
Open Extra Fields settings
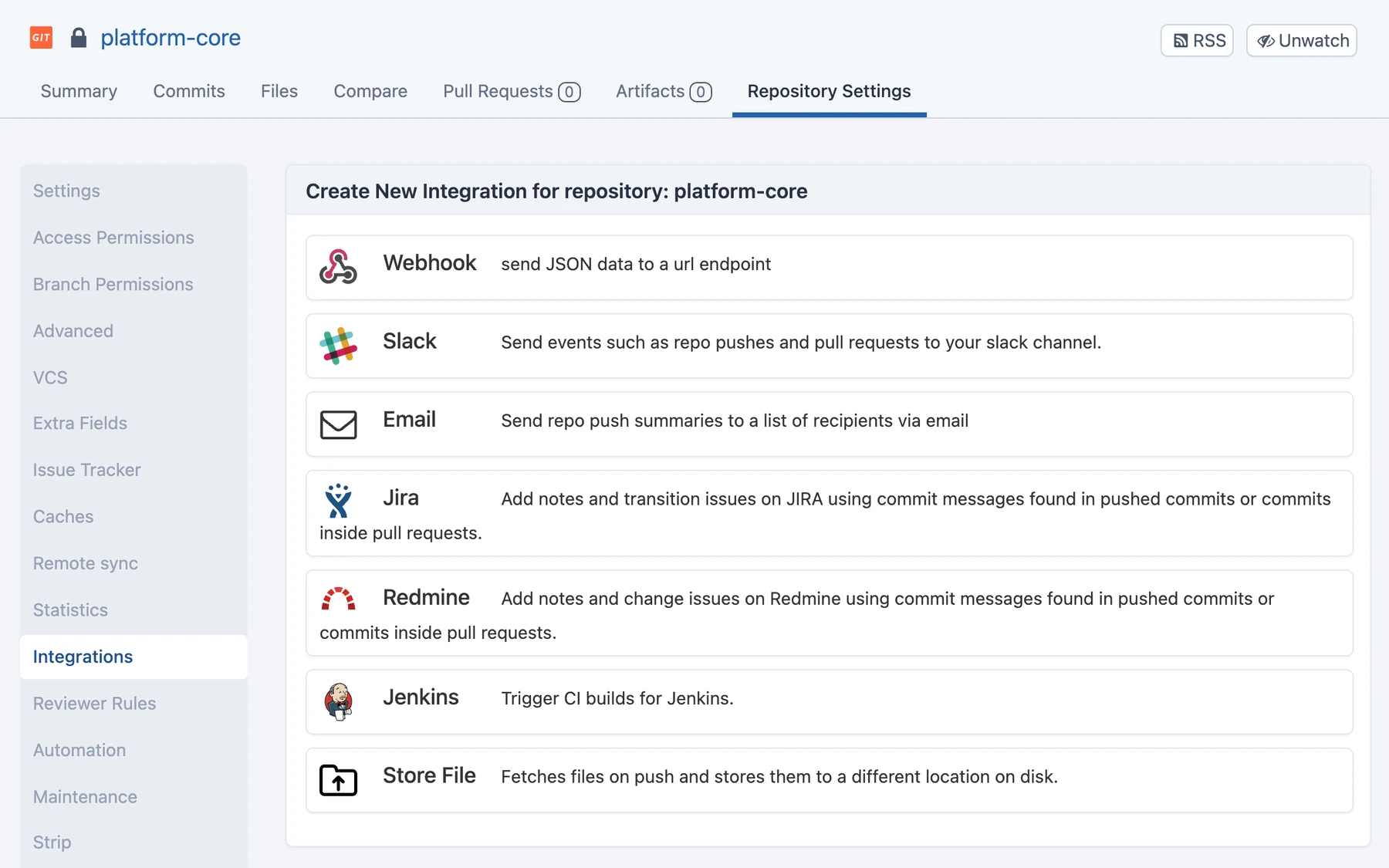133,423
